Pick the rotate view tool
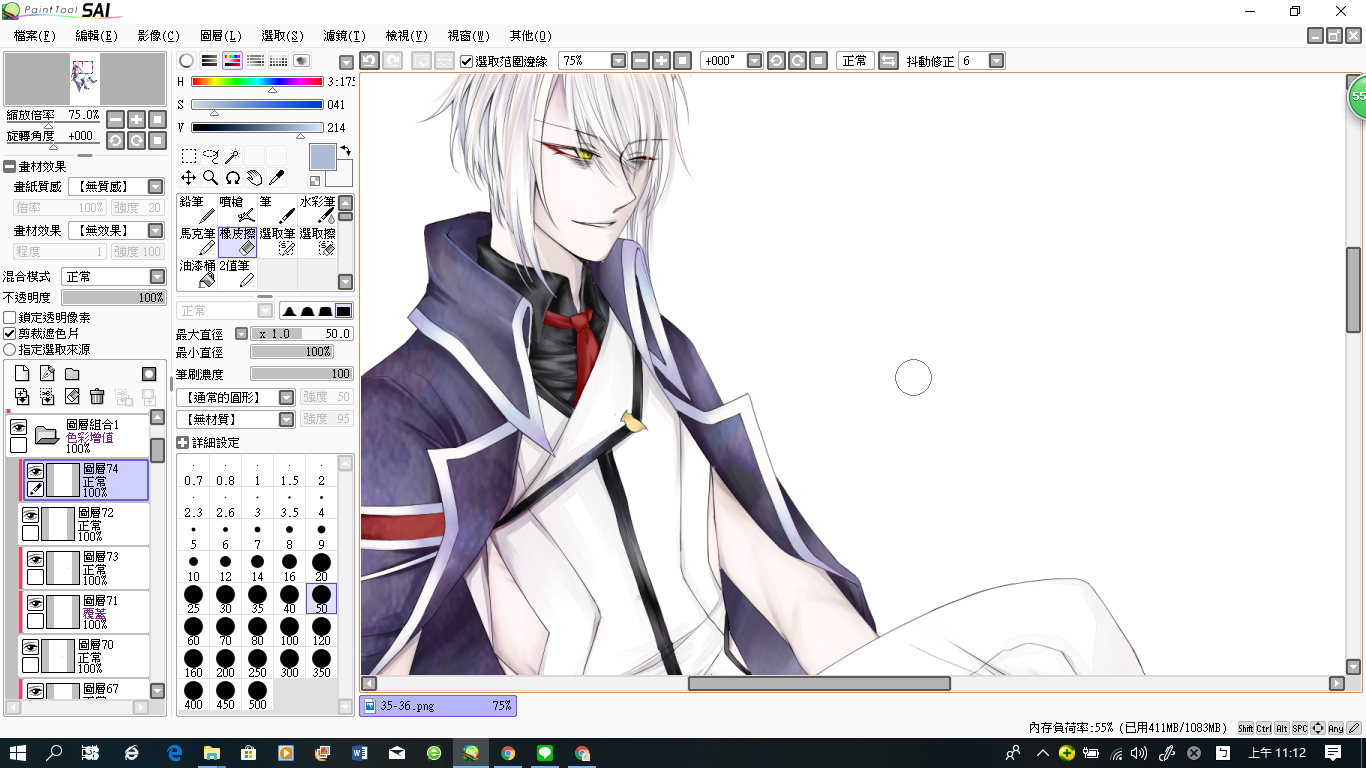The width and height of the screenshot is (1366, 768). tap(232, 178)
